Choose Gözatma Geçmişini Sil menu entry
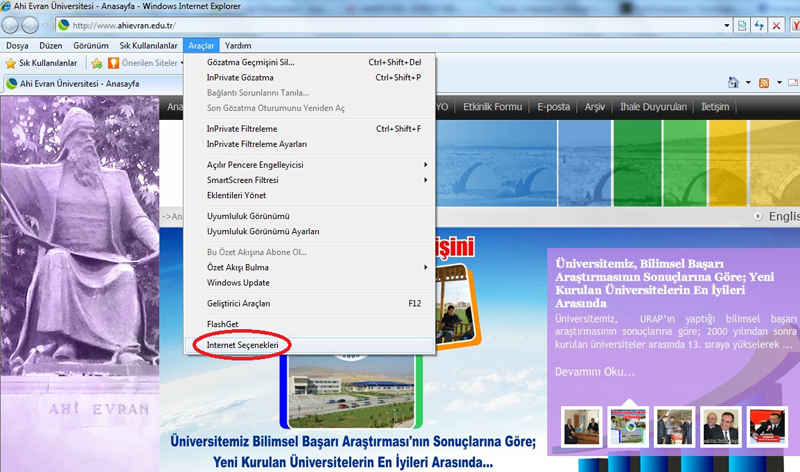This screenshot has height=472, width=800. [310, 62]
